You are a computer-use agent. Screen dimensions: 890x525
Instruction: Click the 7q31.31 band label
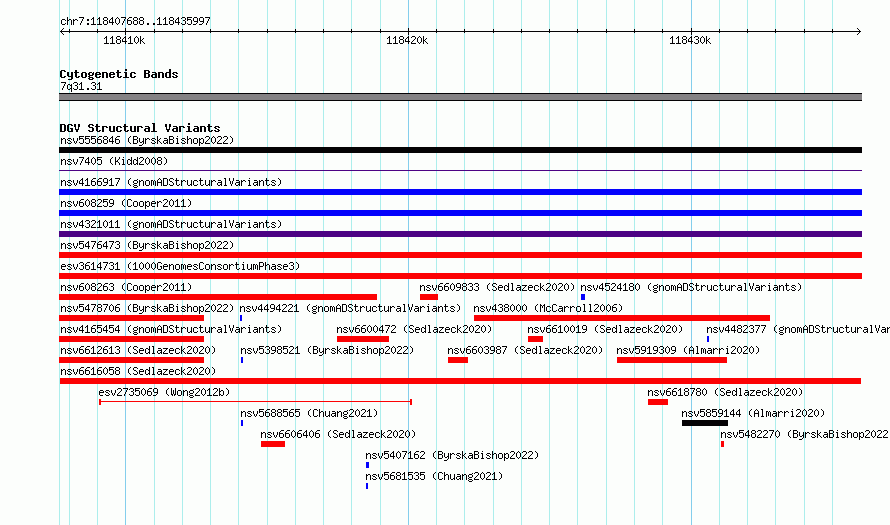[x=81, y=86]
